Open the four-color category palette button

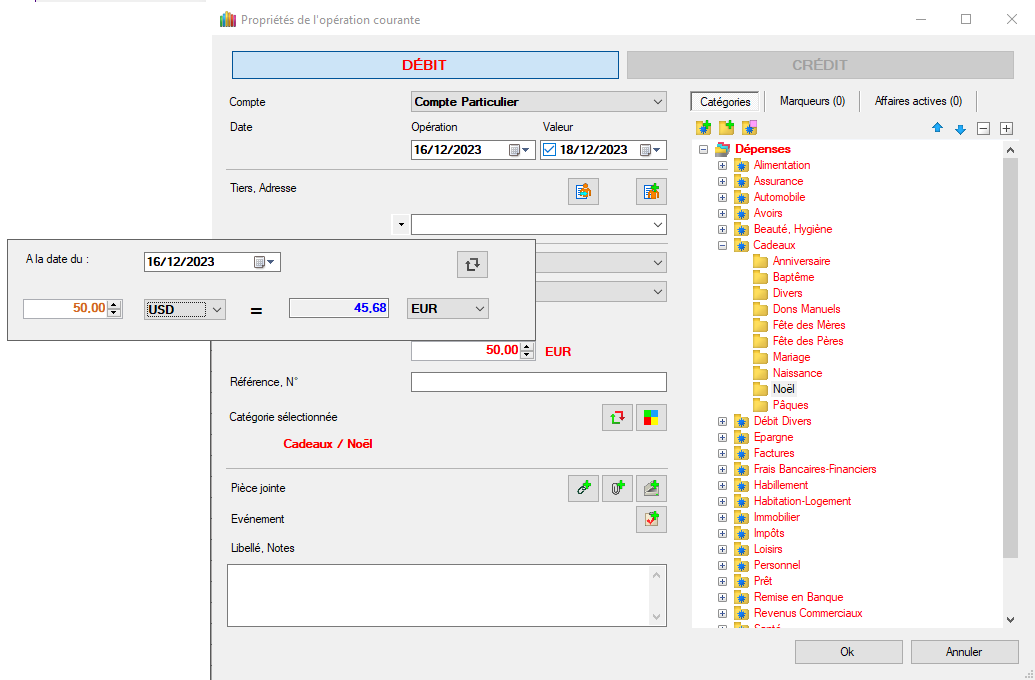[x=651, y=417]
